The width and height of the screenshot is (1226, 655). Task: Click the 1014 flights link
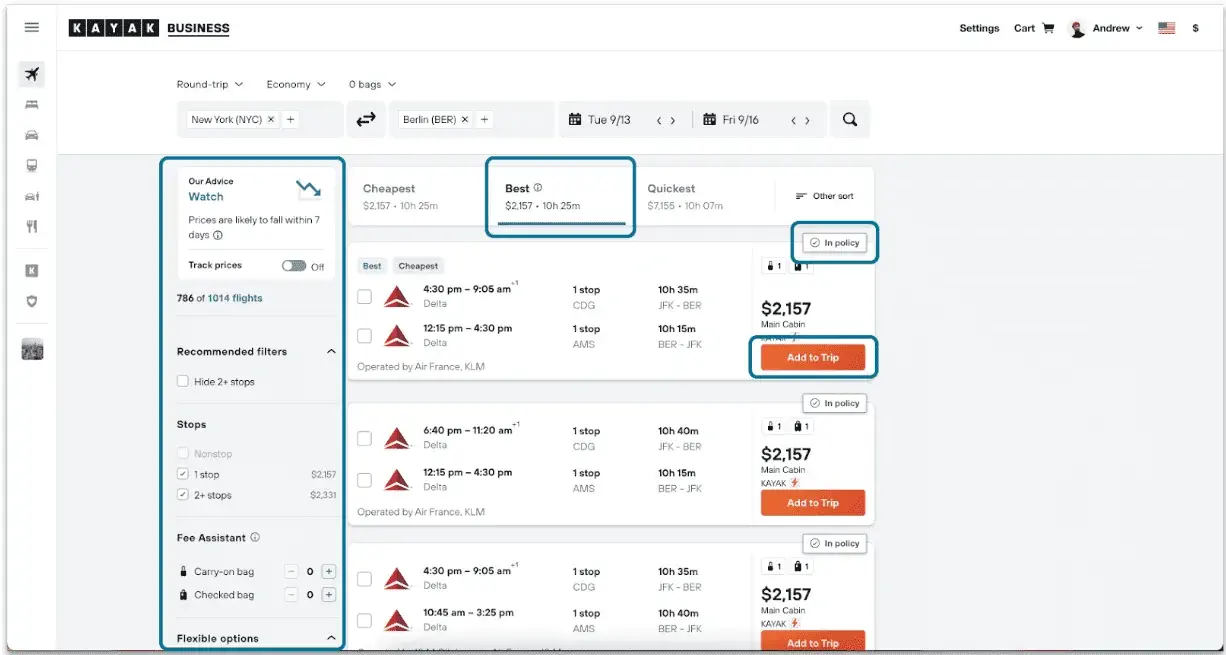point(235,298)
